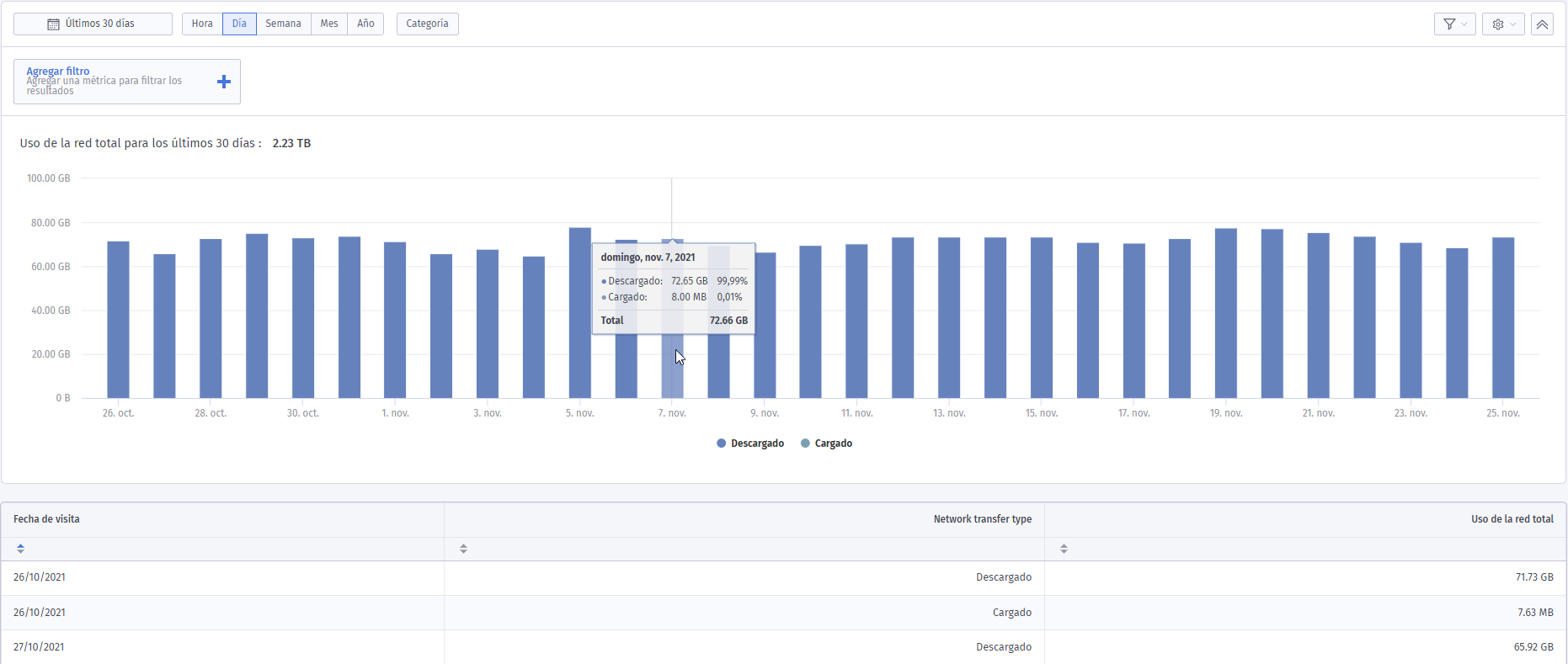Open the filter funnel dropdown
Screen dimensions: 1568x664
[1454, 24]
